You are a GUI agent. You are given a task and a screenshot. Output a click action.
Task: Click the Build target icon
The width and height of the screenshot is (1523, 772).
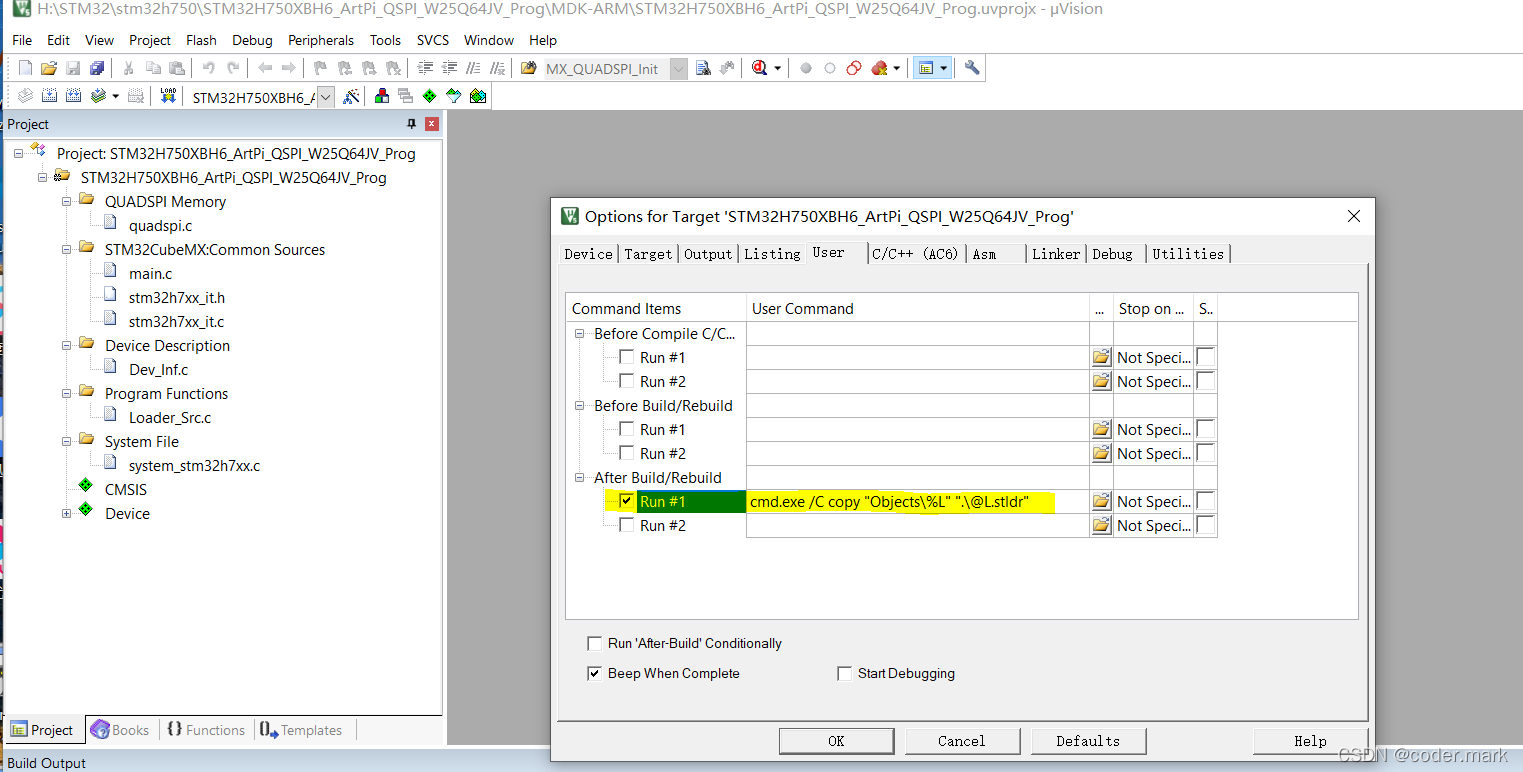(x=49, y=96)
